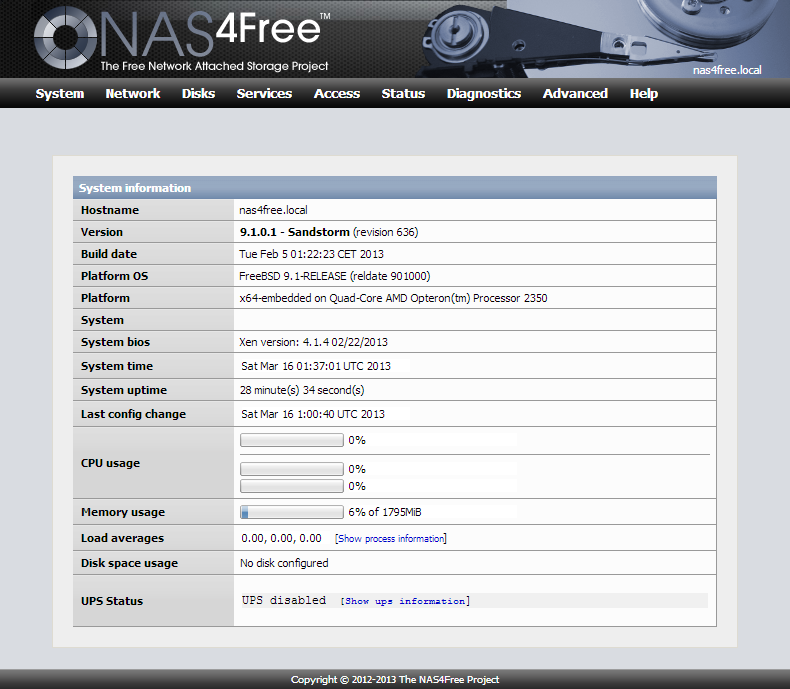This screenshot has width=790, height=689.
Task: Click the build date value
Action: coord(311,254)
